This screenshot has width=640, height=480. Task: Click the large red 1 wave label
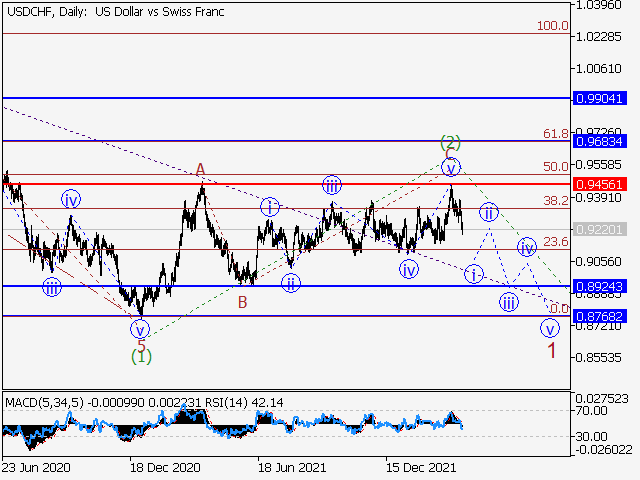pos(551,350)
